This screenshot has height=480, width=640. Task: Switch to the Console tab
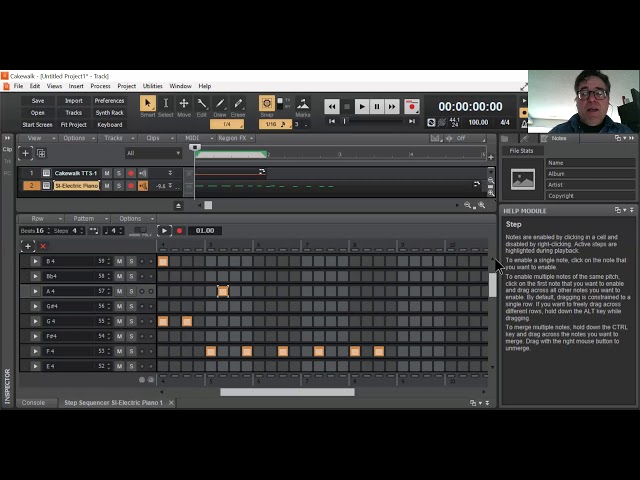coord(33,402)
